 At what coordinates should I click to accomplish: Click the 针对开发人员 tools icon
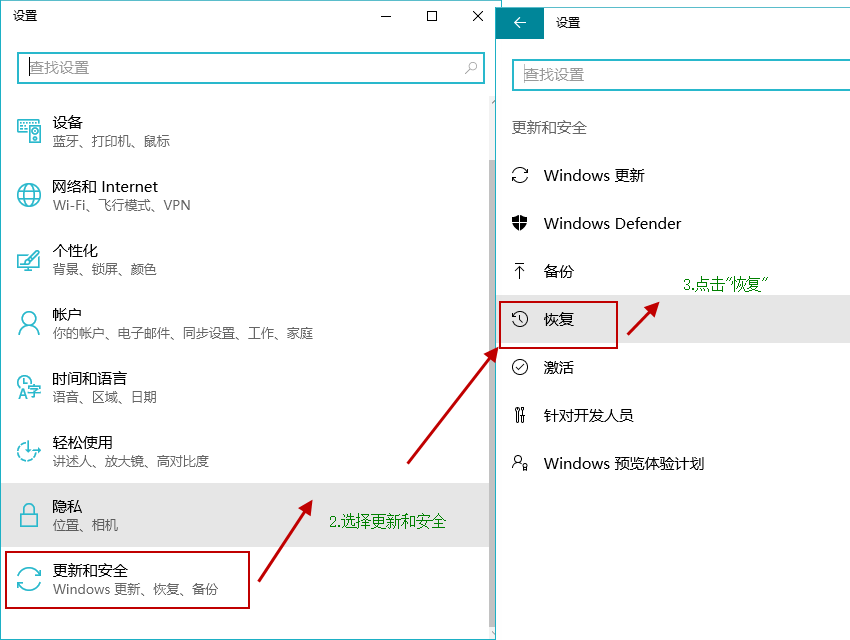click(x=520, y=415)
